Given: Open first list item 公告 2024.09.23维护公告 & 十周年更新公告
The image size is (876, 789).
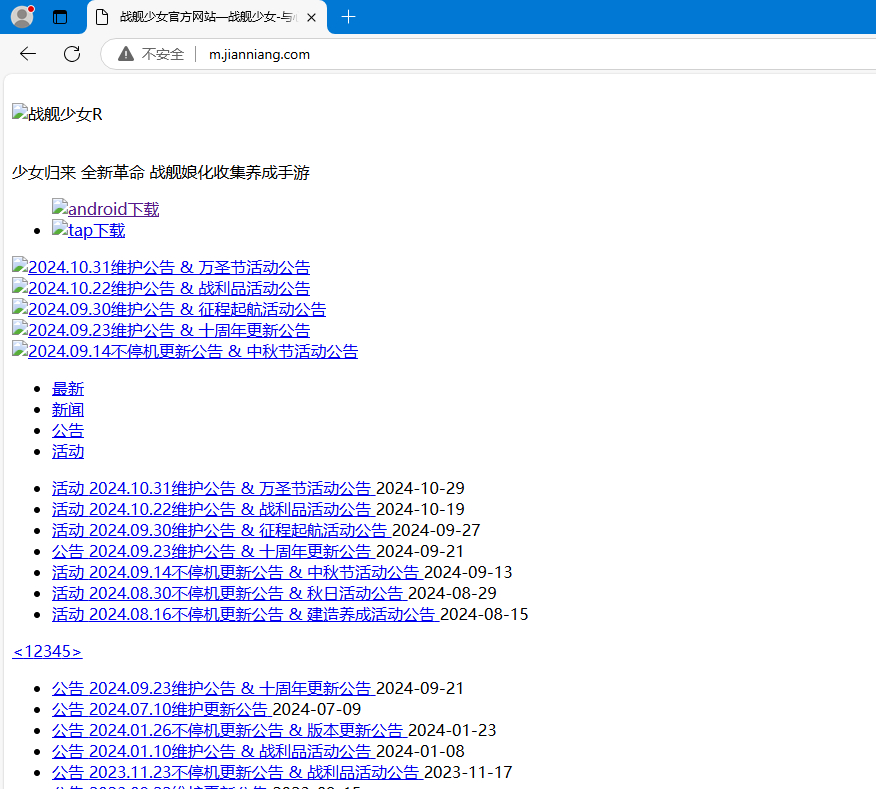Looking at the screenshot, I should tap(213, 551).
